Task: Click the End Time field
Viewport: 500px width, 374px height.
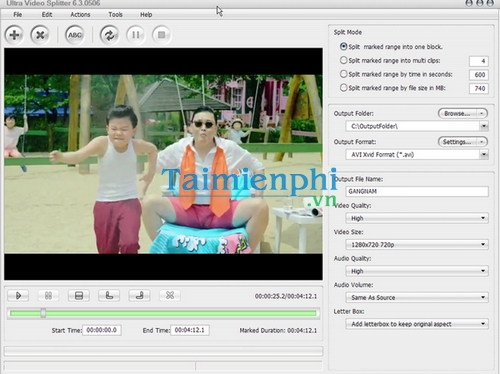Action: [x=190, y=330]
